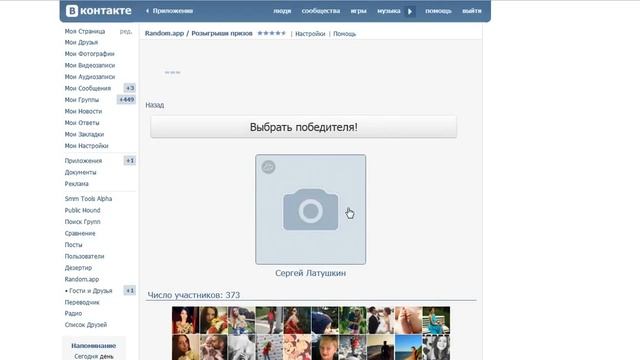This screenshot has width=640, height=360.
Task: Open Переводчик app link
Action: point(82,302)
